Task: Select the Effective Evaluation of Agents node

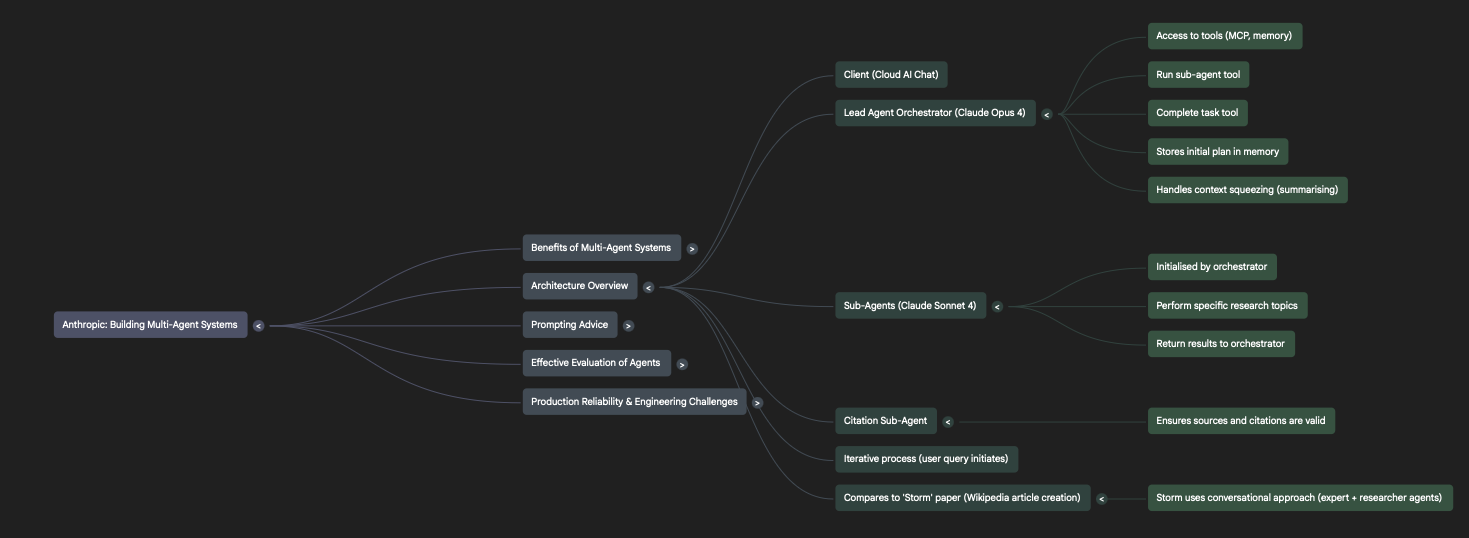Action: (596, 363)
